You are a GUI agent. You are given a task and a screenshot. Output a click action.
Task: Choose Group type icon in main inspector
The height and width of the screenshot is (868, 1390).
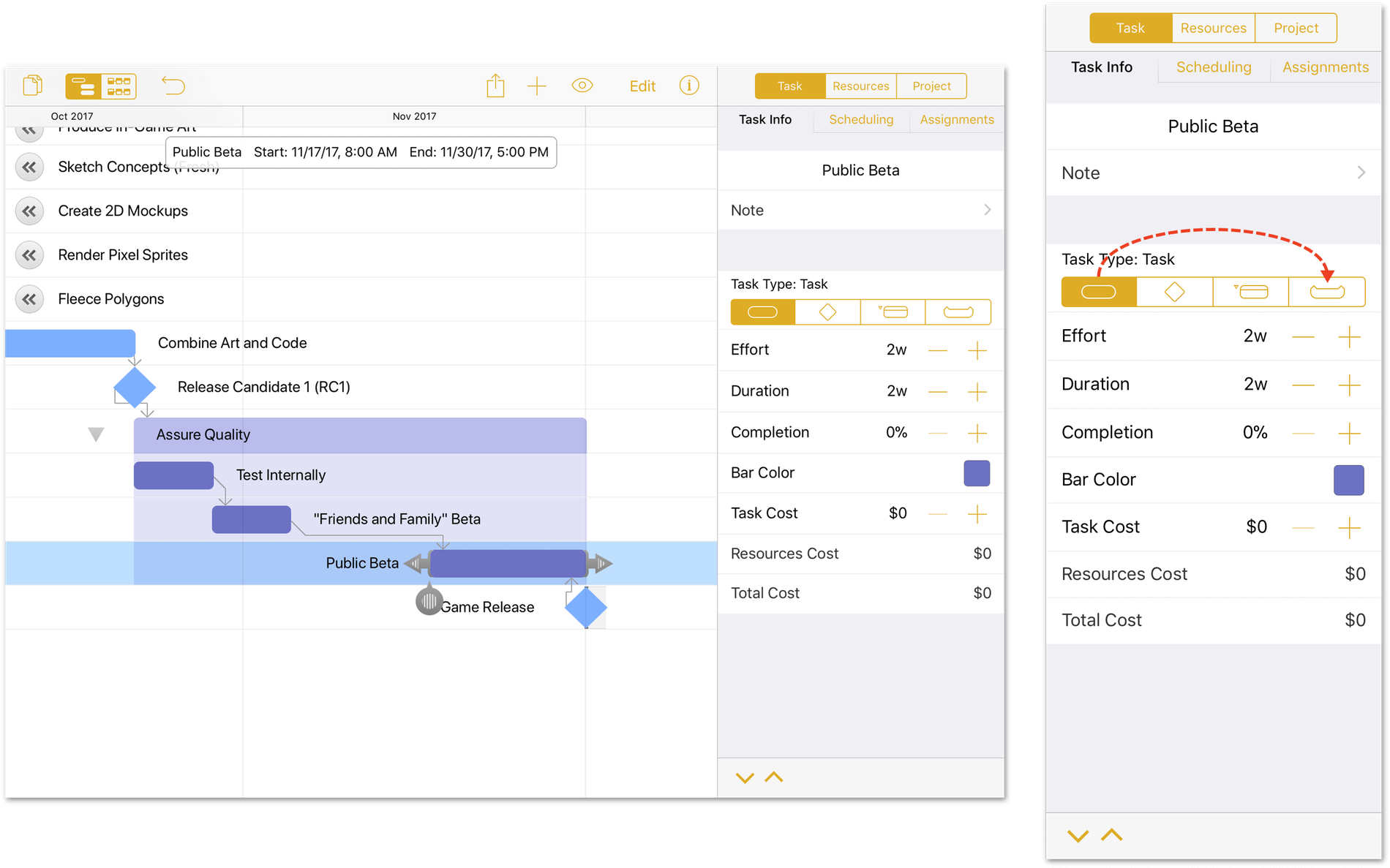tap(893, 312)
